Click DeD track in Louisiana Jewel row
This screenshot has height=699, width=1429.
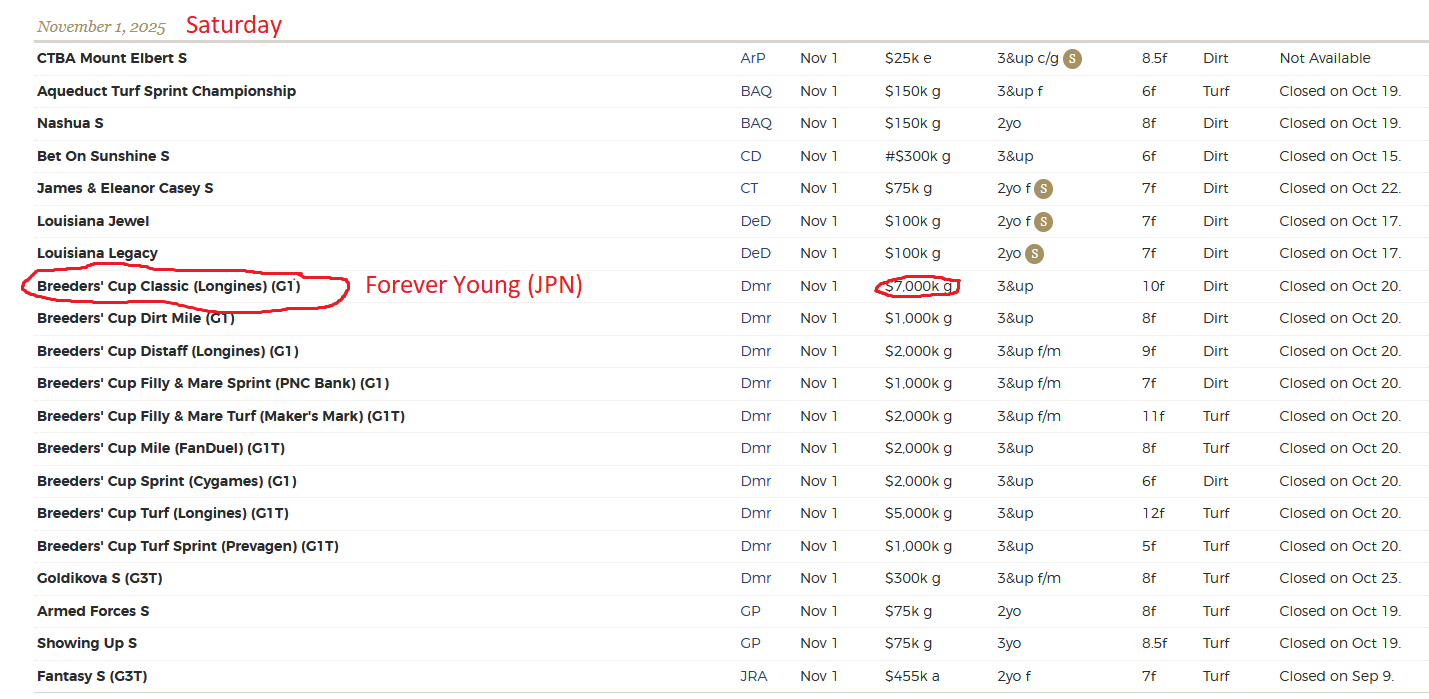[756, 221]
